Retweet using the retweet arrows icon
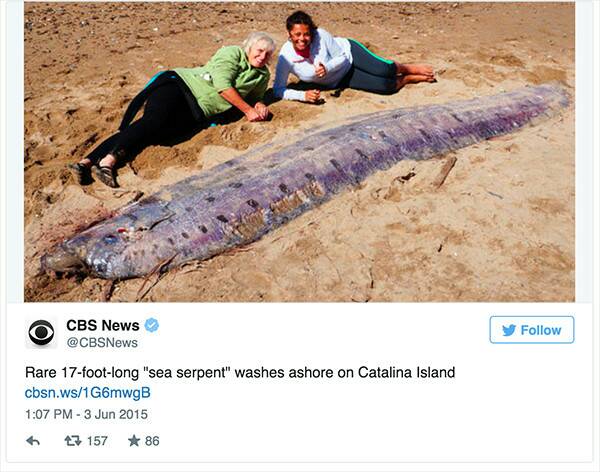 coord(73,441)
